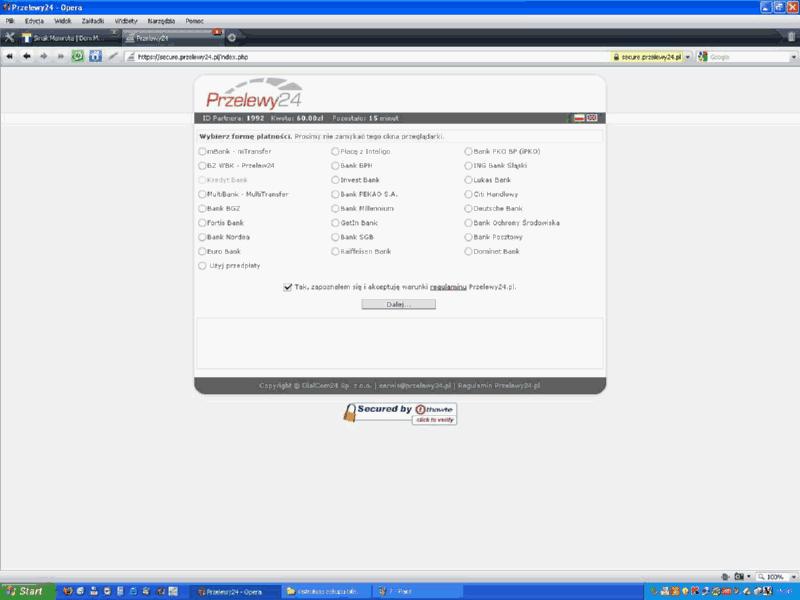
Task: Select mBank - mTransfer payment option
Action: (203, 152)
